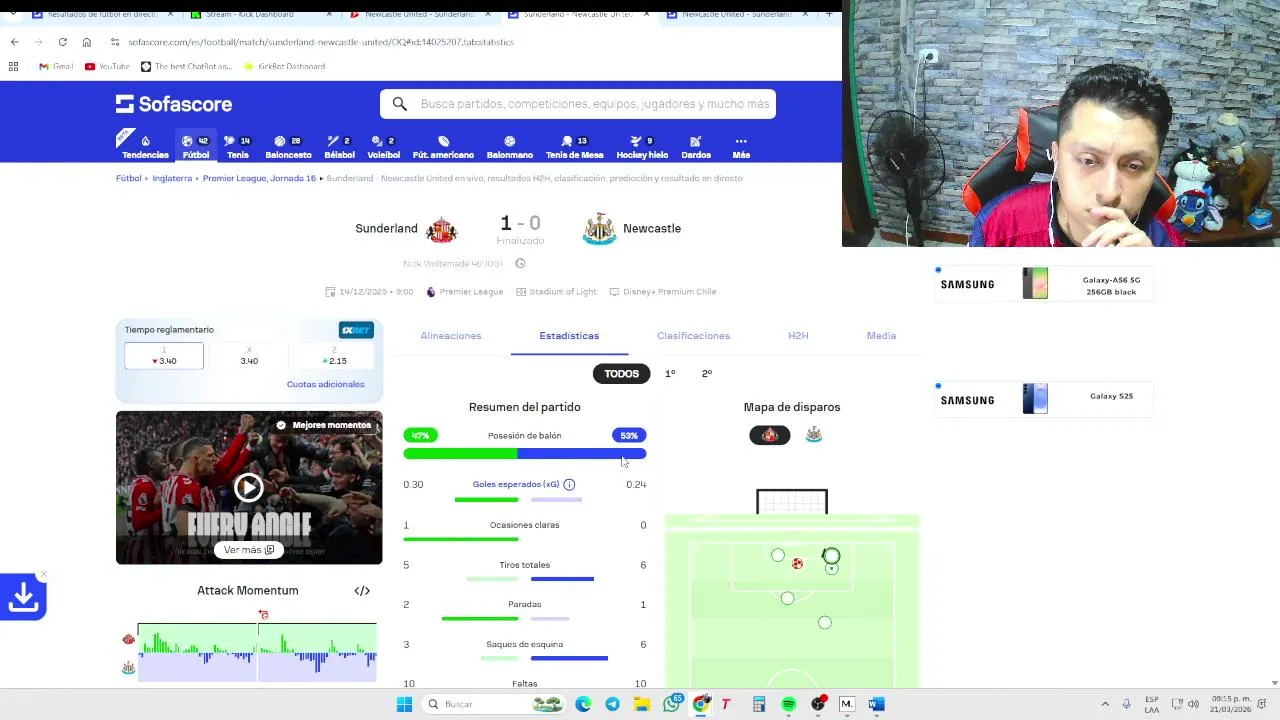Open the YouTube bookmark

pos(107,66)
